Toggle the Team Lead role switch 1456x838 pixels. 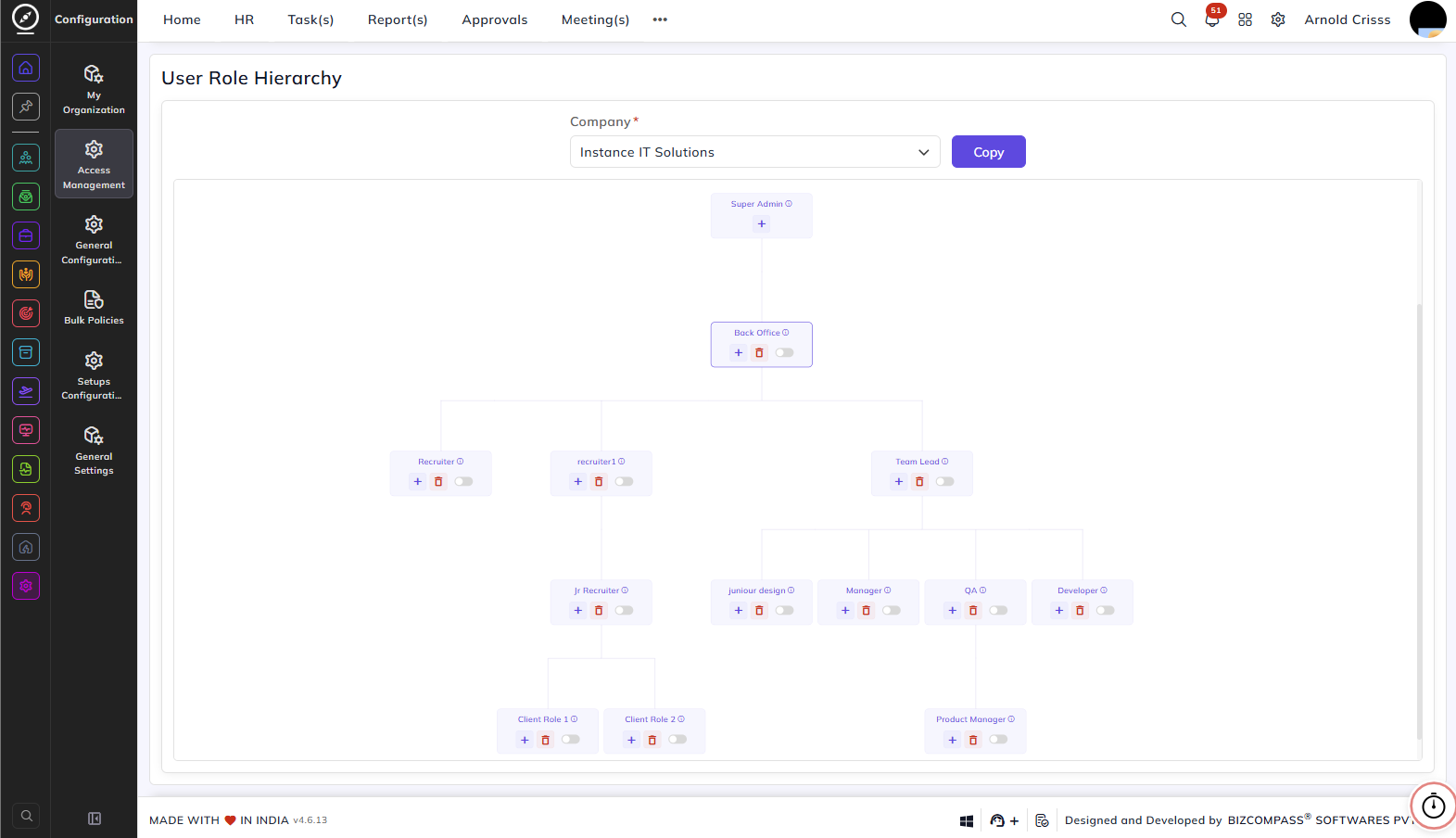pos(945,481)
